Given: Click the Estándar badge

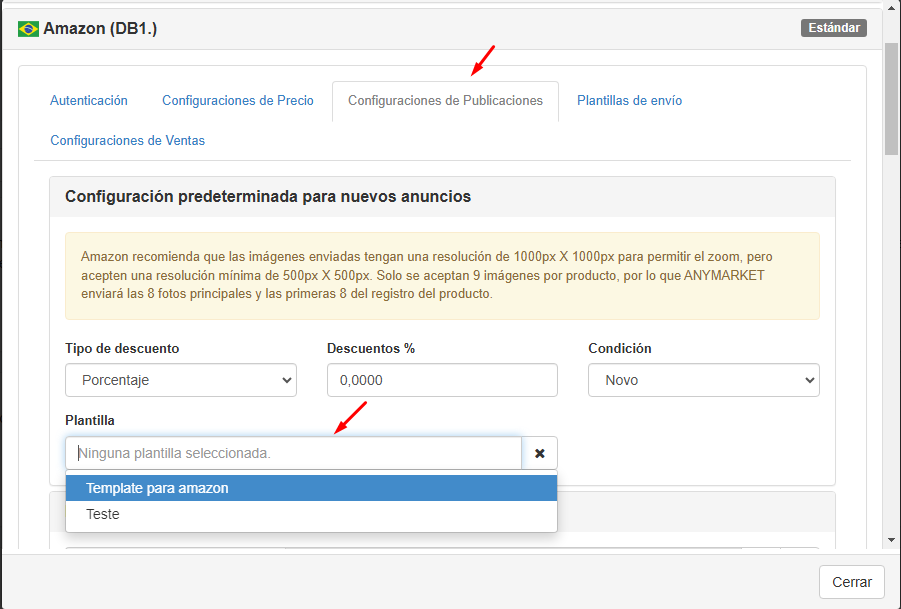Looking at the screenshot, I should tap(834, 28).
